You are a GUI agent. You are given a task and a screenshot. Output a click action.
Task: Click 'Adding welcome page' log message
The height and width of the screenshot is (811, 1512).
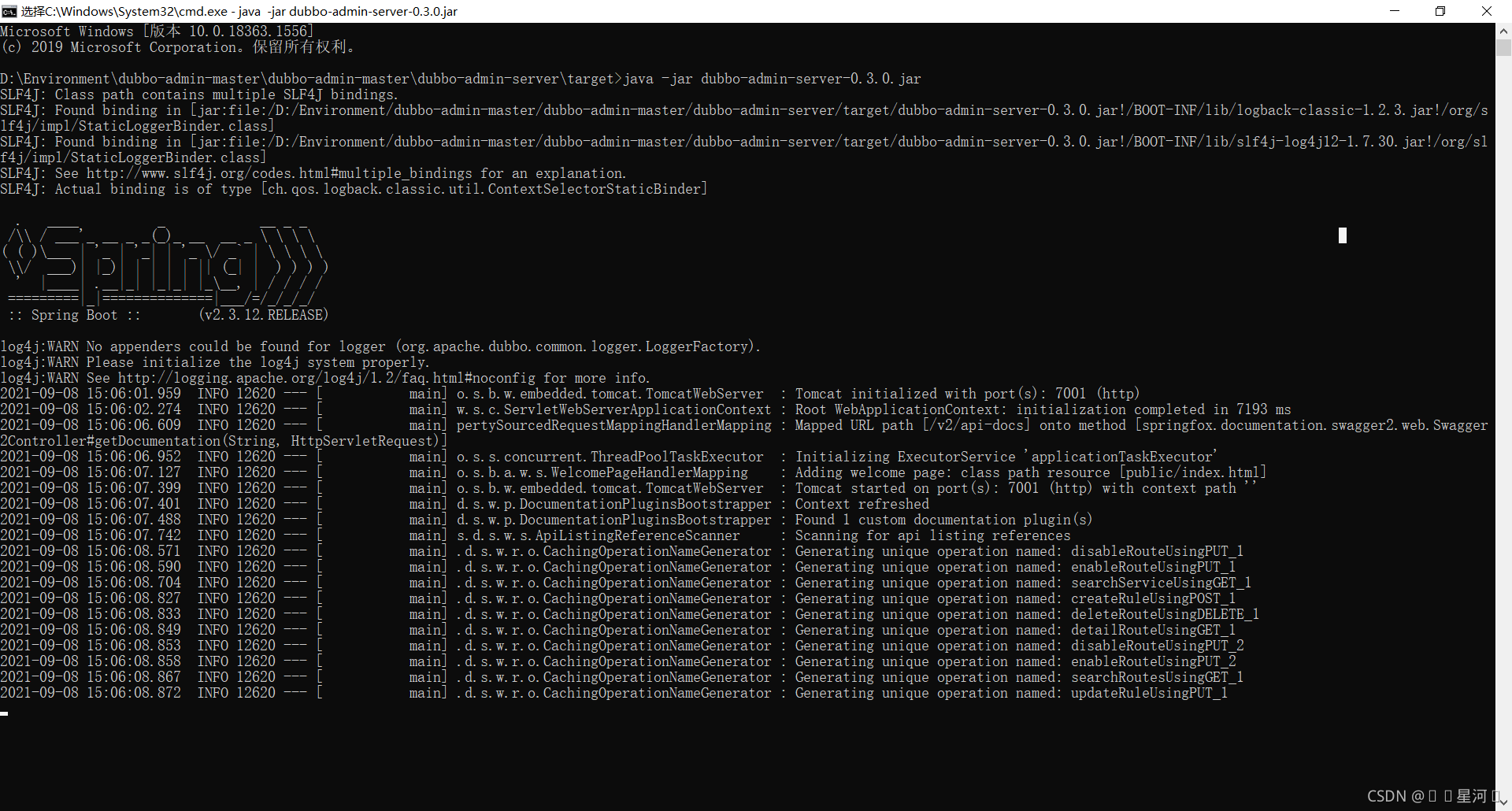[1031, 472]
